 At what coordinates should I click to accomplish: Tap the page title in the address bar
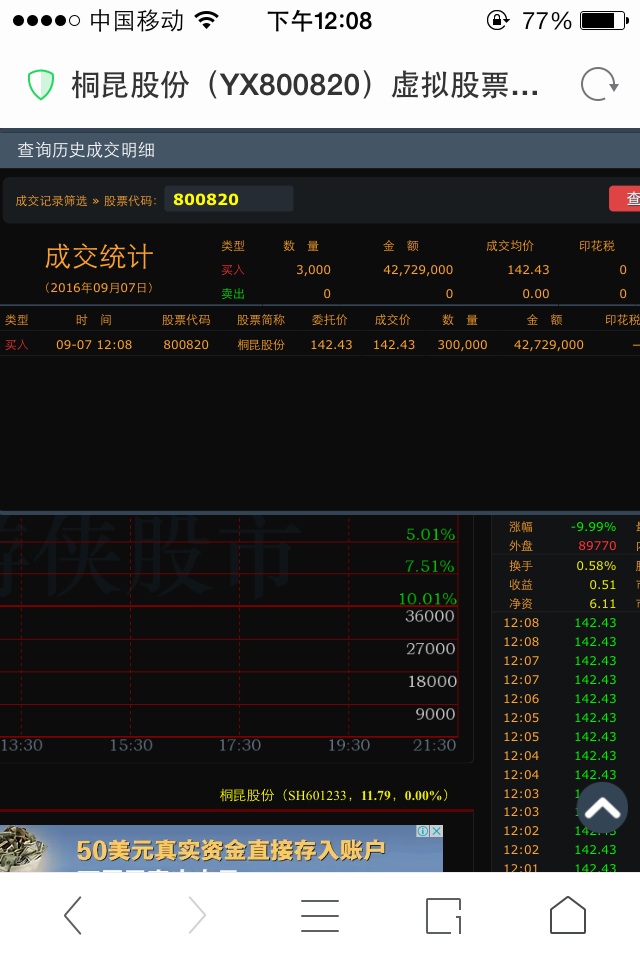coord(305,85)
